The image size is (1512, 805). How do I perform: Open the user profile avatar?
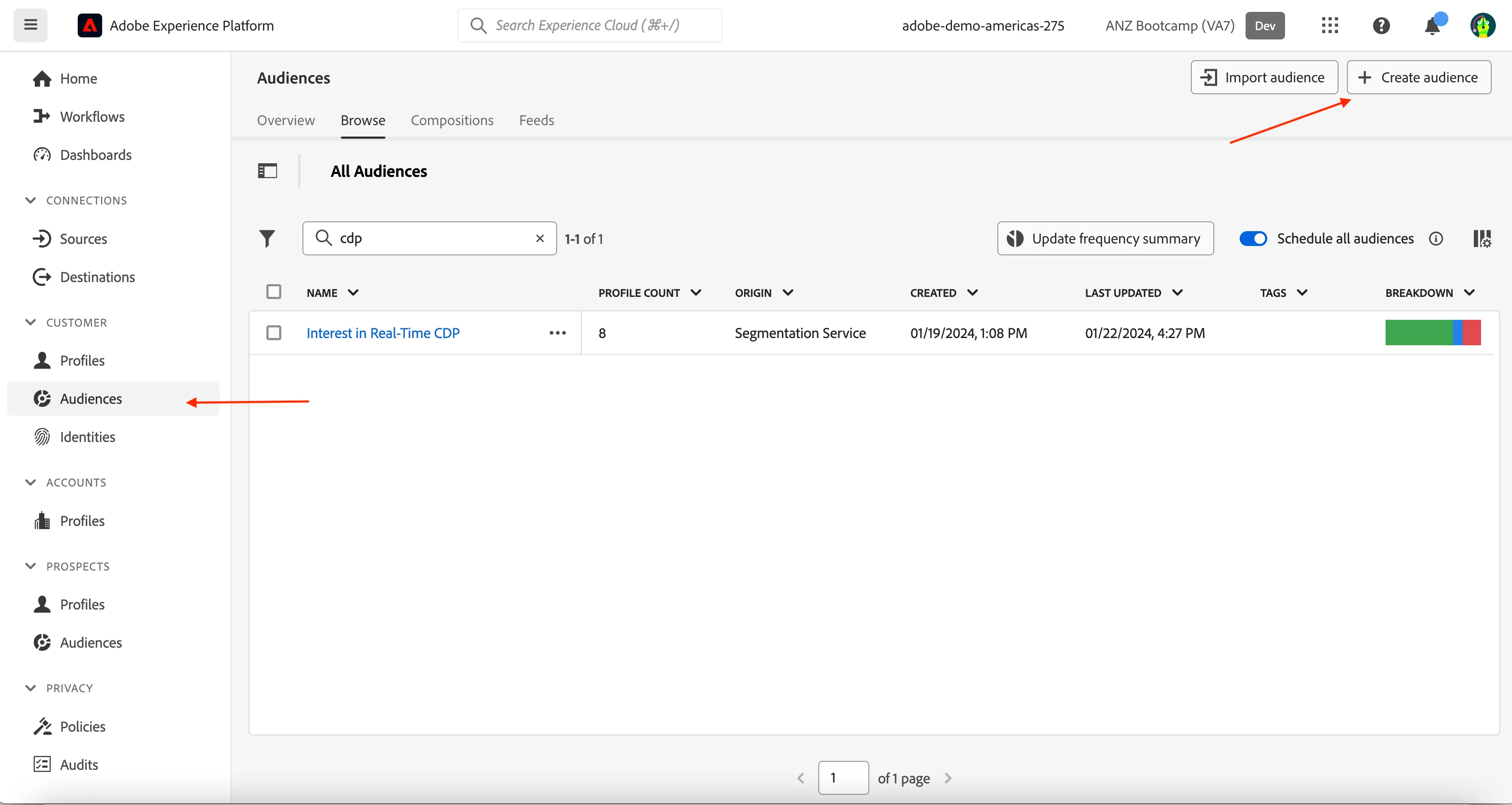pyautogui.click(x=1483, y=25)
